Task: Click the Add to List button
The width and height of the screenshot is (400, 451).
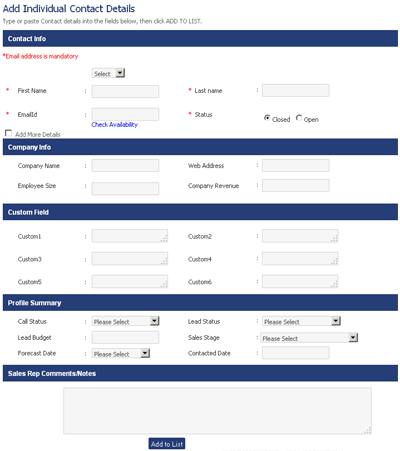Action: pyautogui.click(x=167, y=444)
